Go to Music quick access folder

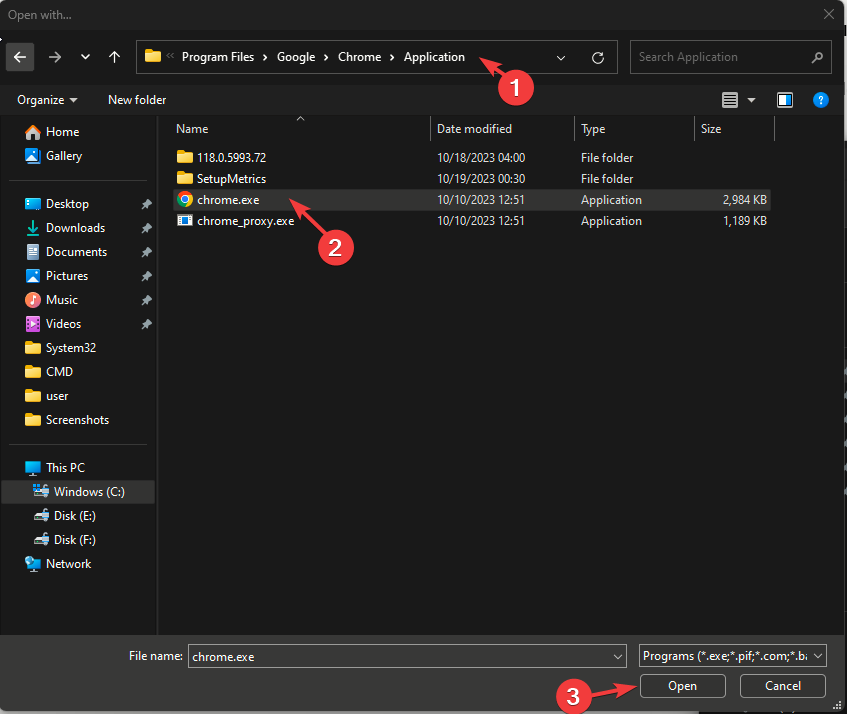62,300
